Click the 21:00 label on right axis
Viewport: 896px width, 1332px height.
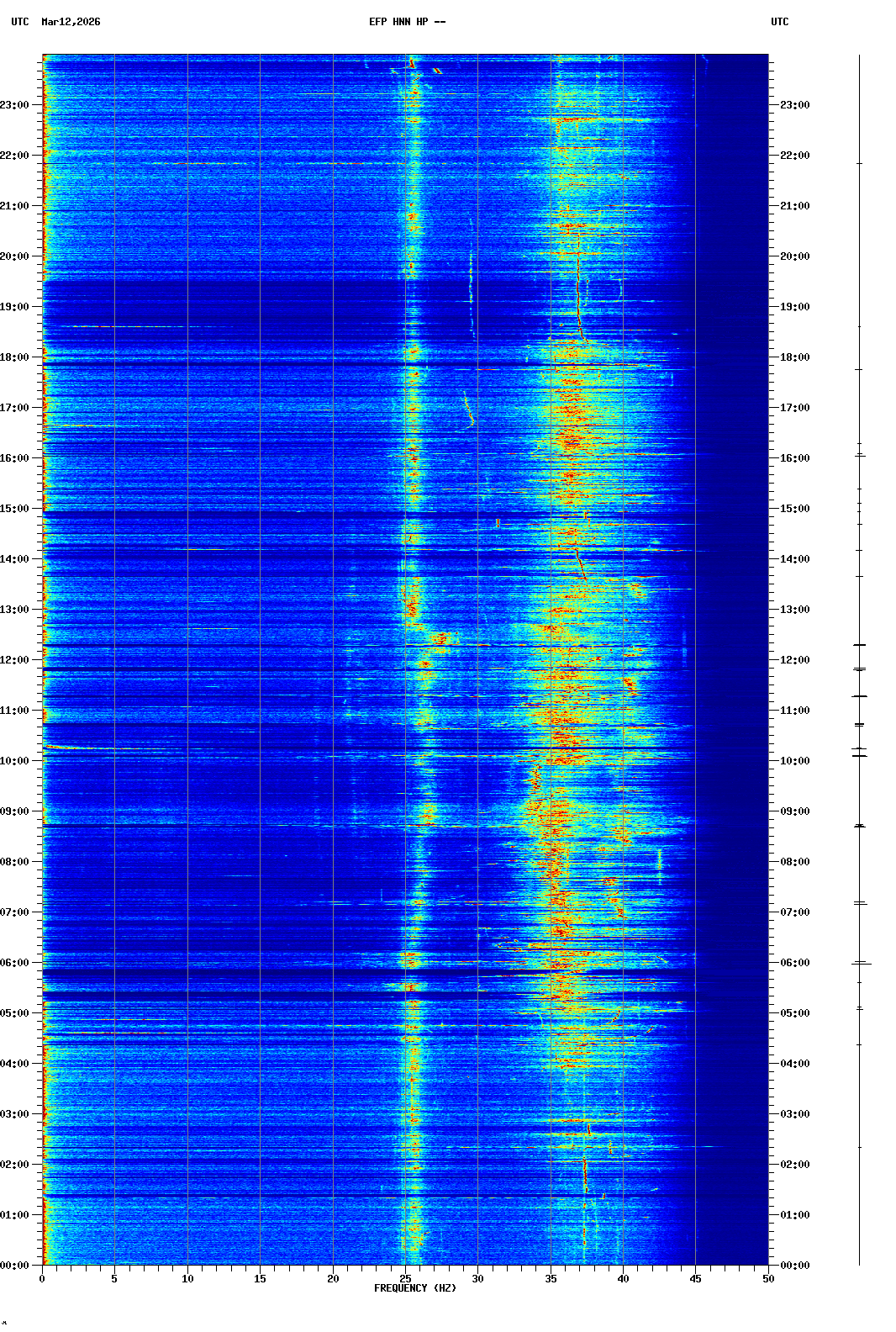794,206
